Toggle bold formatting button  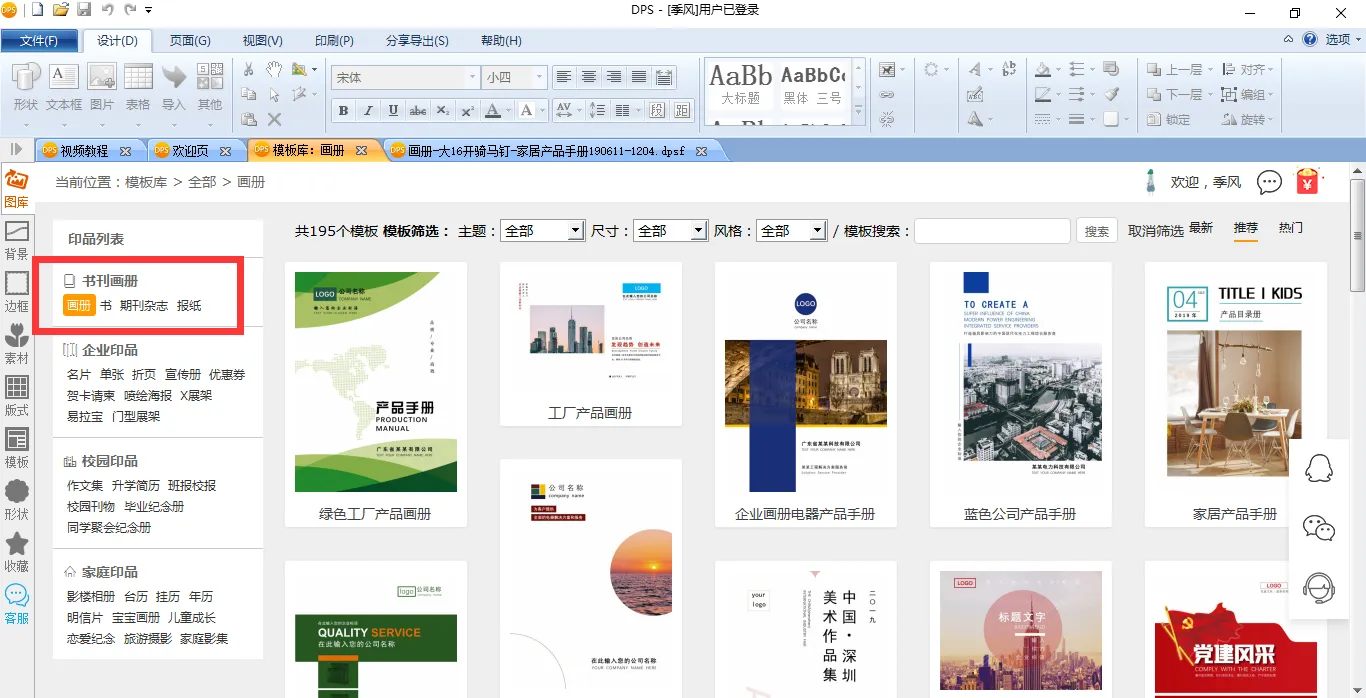click(x=343, y=110)
